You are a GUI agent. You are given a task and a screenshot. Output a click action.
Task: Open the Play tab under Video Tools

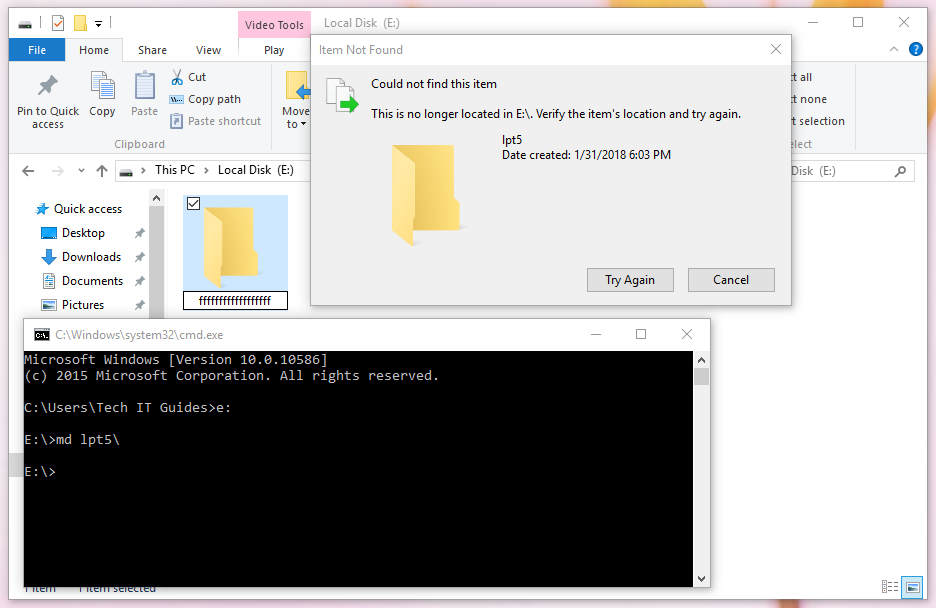click(274, 49)
